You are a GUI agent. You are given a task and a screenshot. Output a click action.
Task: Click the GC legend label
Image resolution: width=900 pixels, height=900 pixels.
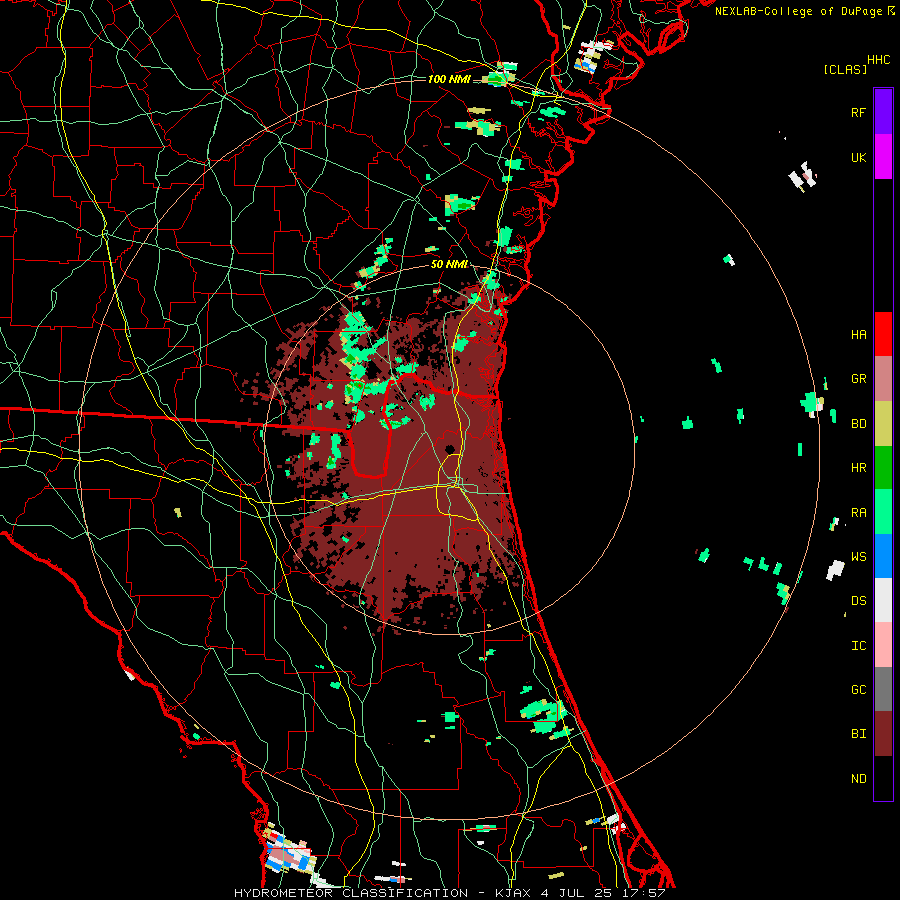858,690
